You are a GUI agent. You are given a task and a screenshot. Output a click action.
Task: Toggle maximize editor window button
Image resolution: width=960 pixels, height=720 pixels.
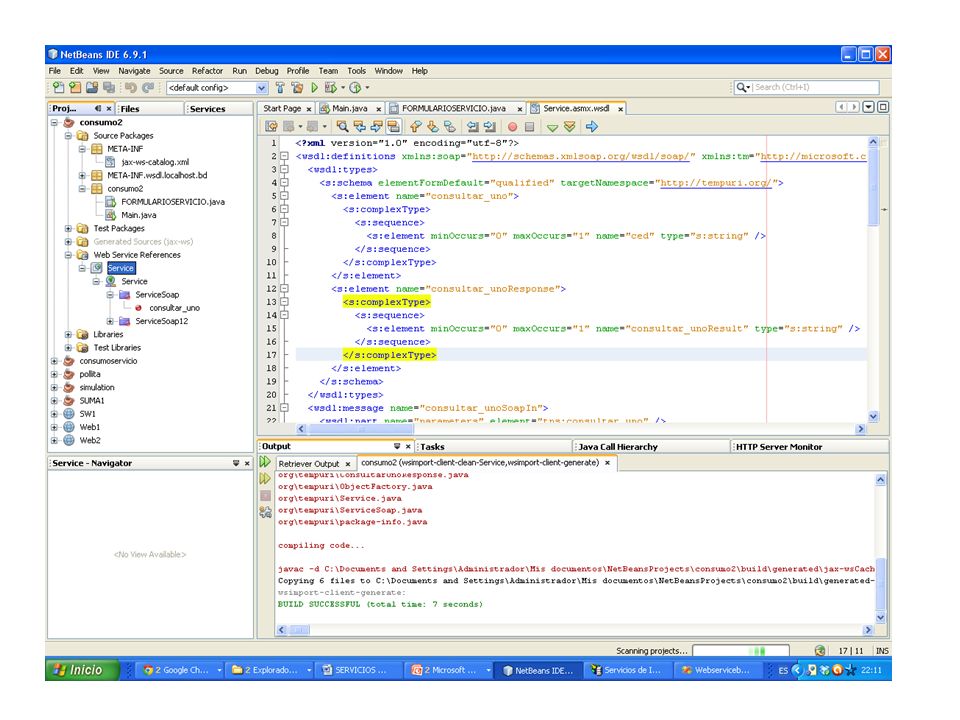883,107
